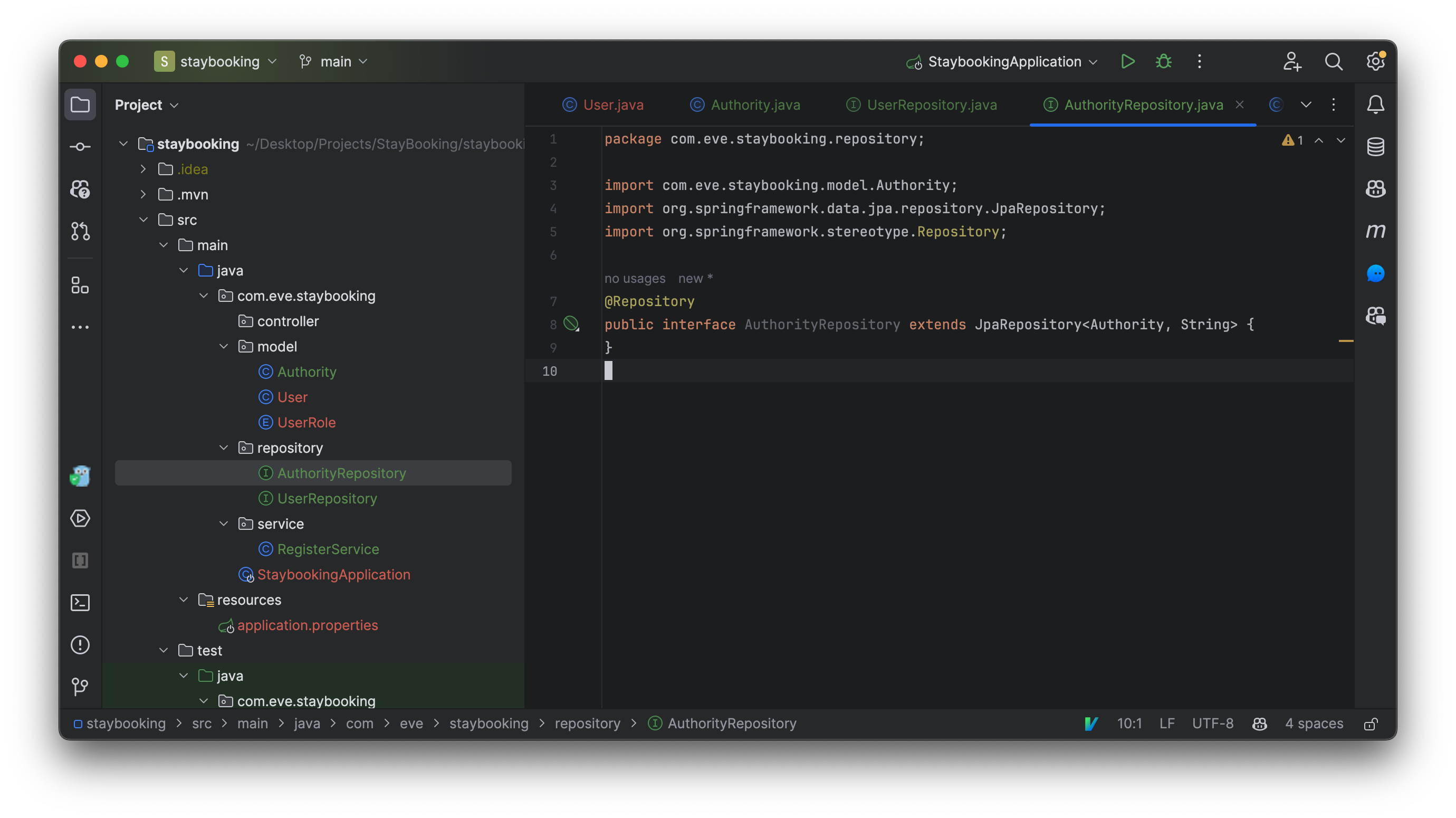1456x818 pixels.
Task: Start debugging with the bug icon
Action: coord(1163,61)
